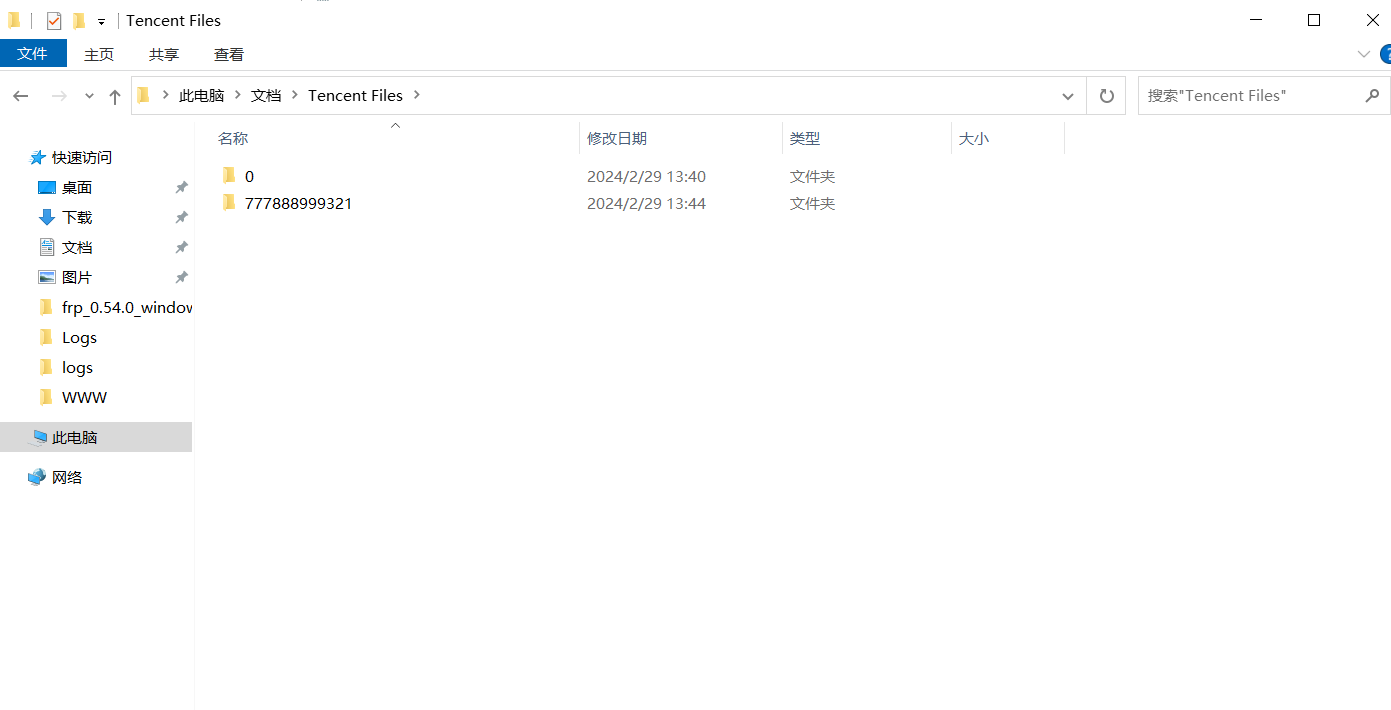Viewport: 1391px width, 710px height.
Task: Sort by the 名称 column header
Action: click(x=233, y=139)
